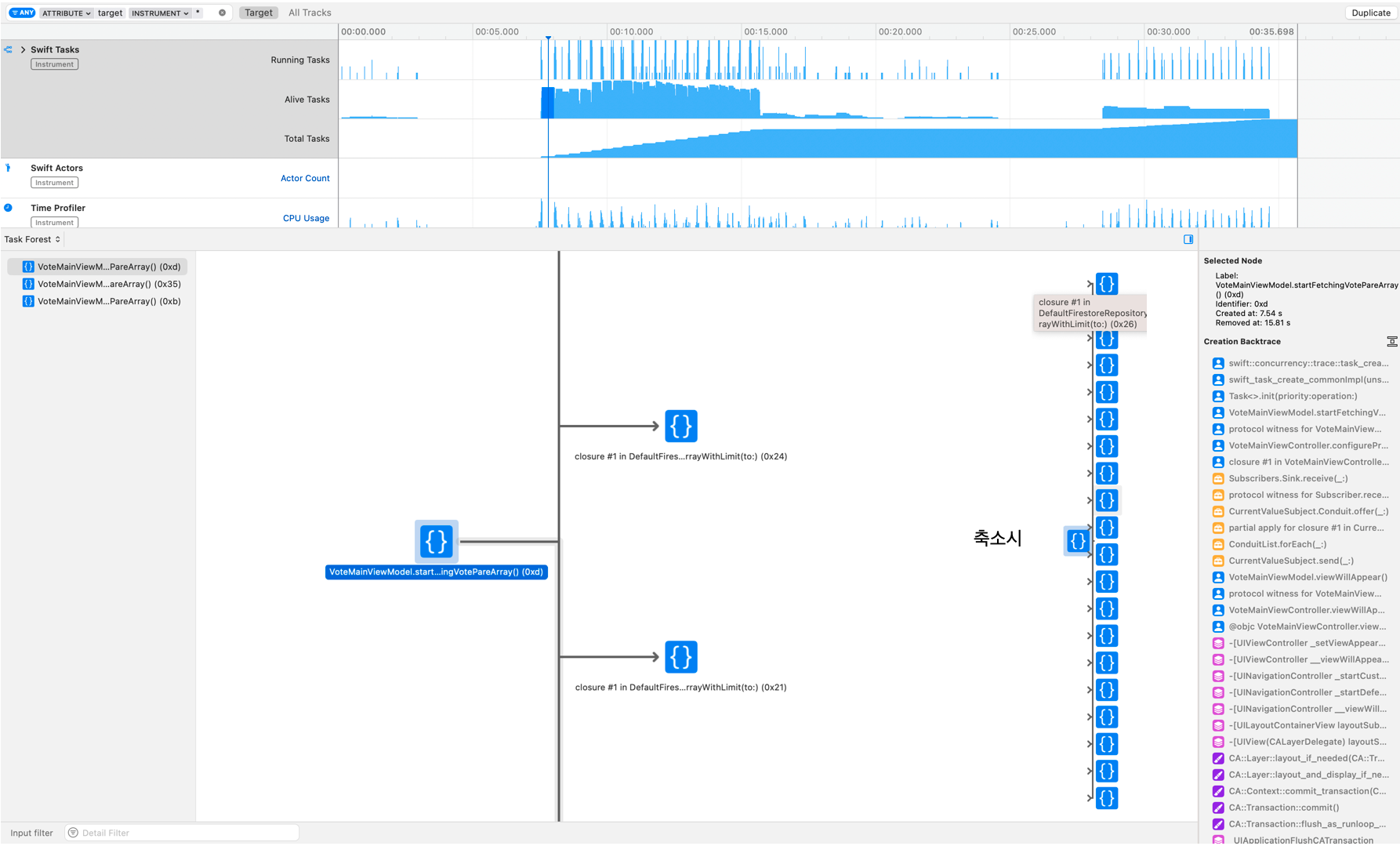Click the selected VoteMainViewModel.start...ingVotePareArray() (0xd) label
This screenshot has width=1400, height=846.
(x=436, y=572)
